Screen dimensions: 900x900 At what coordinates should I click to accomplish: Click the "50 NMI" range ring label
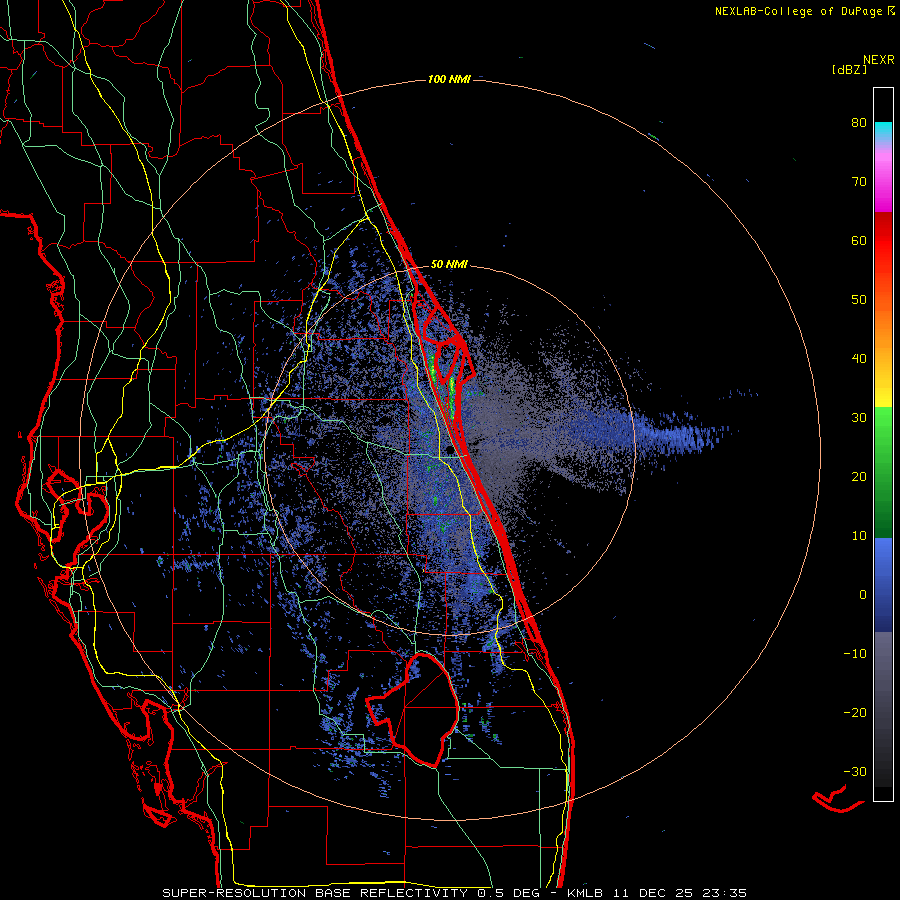tap(449, 265)
